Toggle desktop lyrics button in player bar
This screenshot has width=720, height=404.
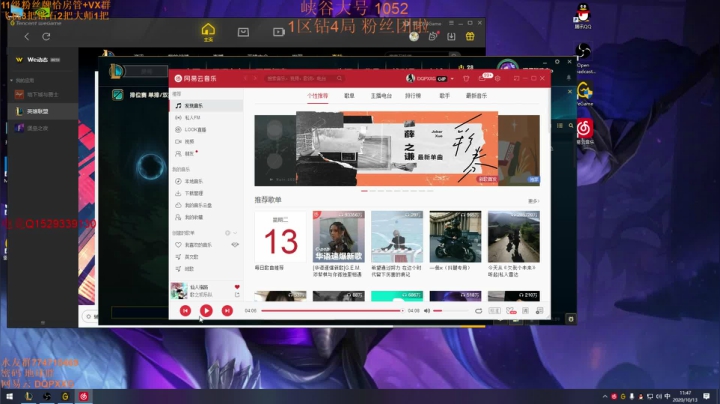525,311
